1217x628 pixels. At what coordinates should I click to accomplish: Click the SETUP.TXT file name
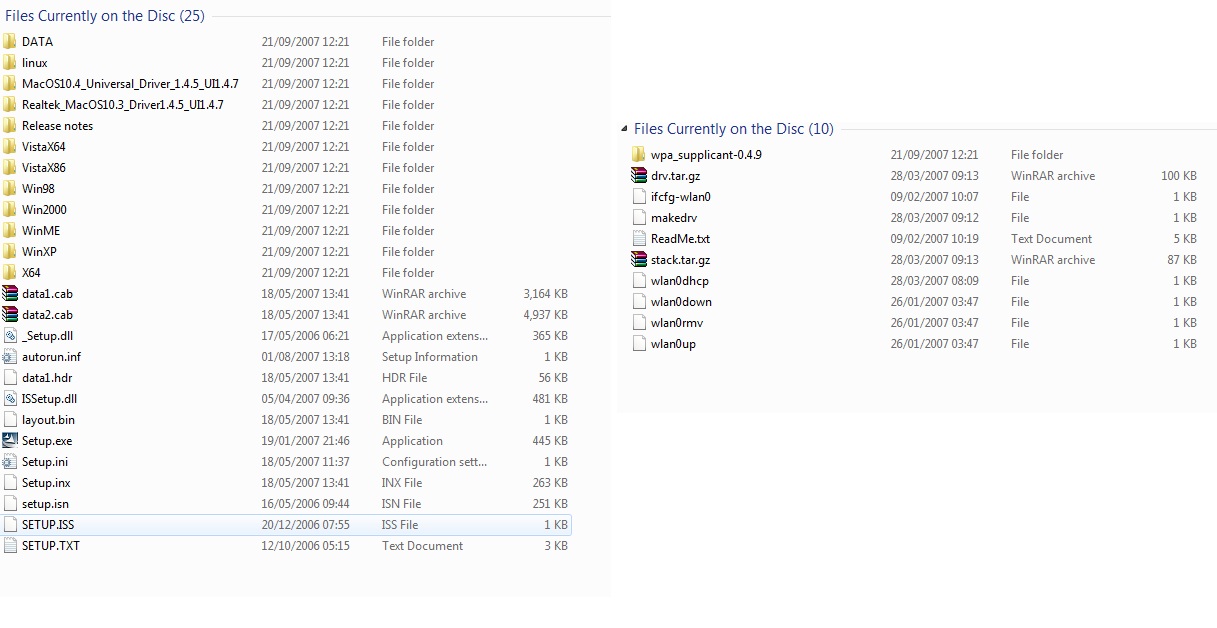[x=50, y=546]
